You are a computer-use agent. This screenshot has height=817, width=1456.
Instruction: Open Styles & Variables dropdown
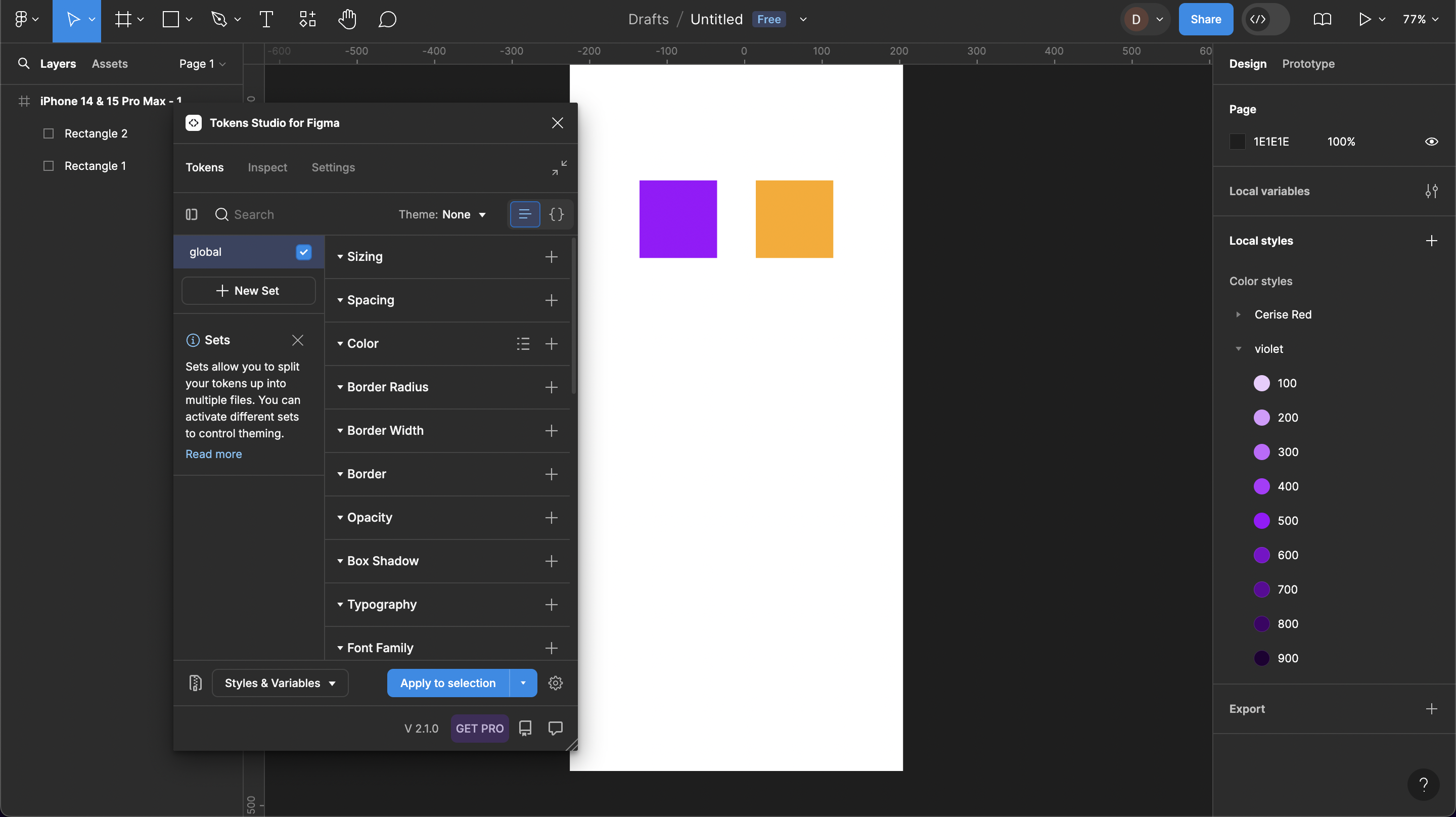click(280, 683)
